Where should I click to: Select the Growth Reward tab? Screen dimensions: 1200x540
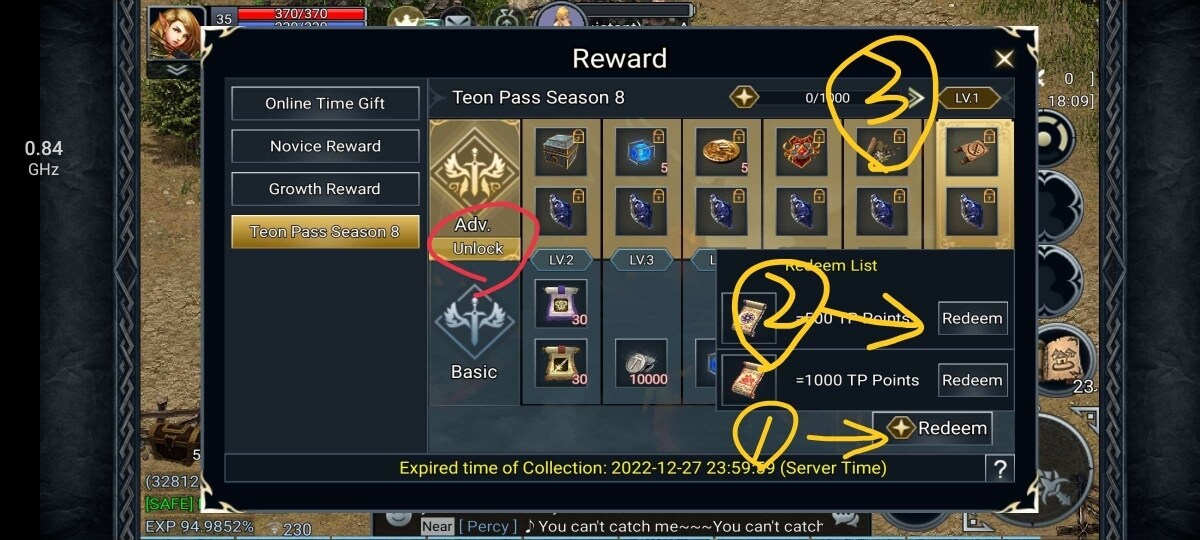[325, 189]
